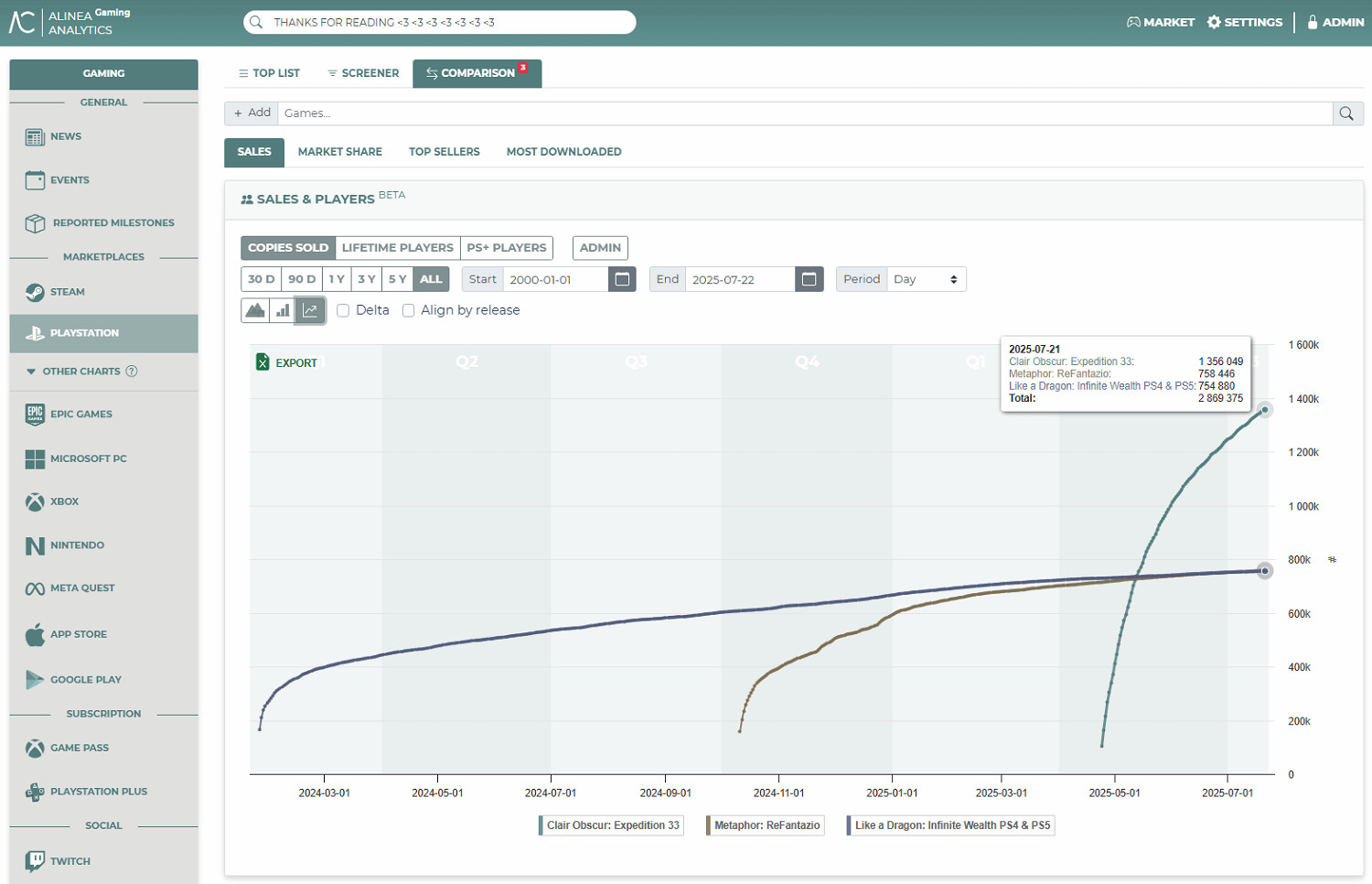
Task: Open the End date calendar picker
Action: point(809,279)
